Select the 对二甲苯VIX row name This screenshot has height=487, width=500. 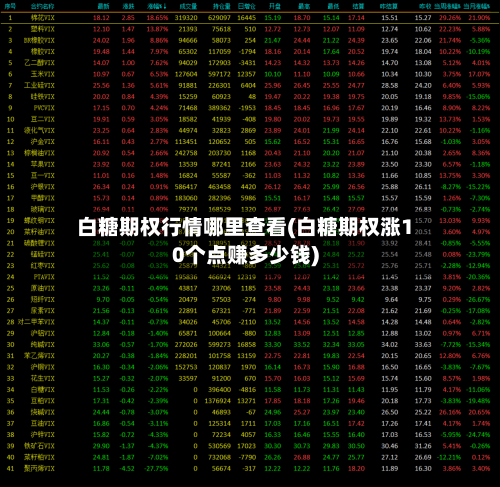click(x=36, y=322)
